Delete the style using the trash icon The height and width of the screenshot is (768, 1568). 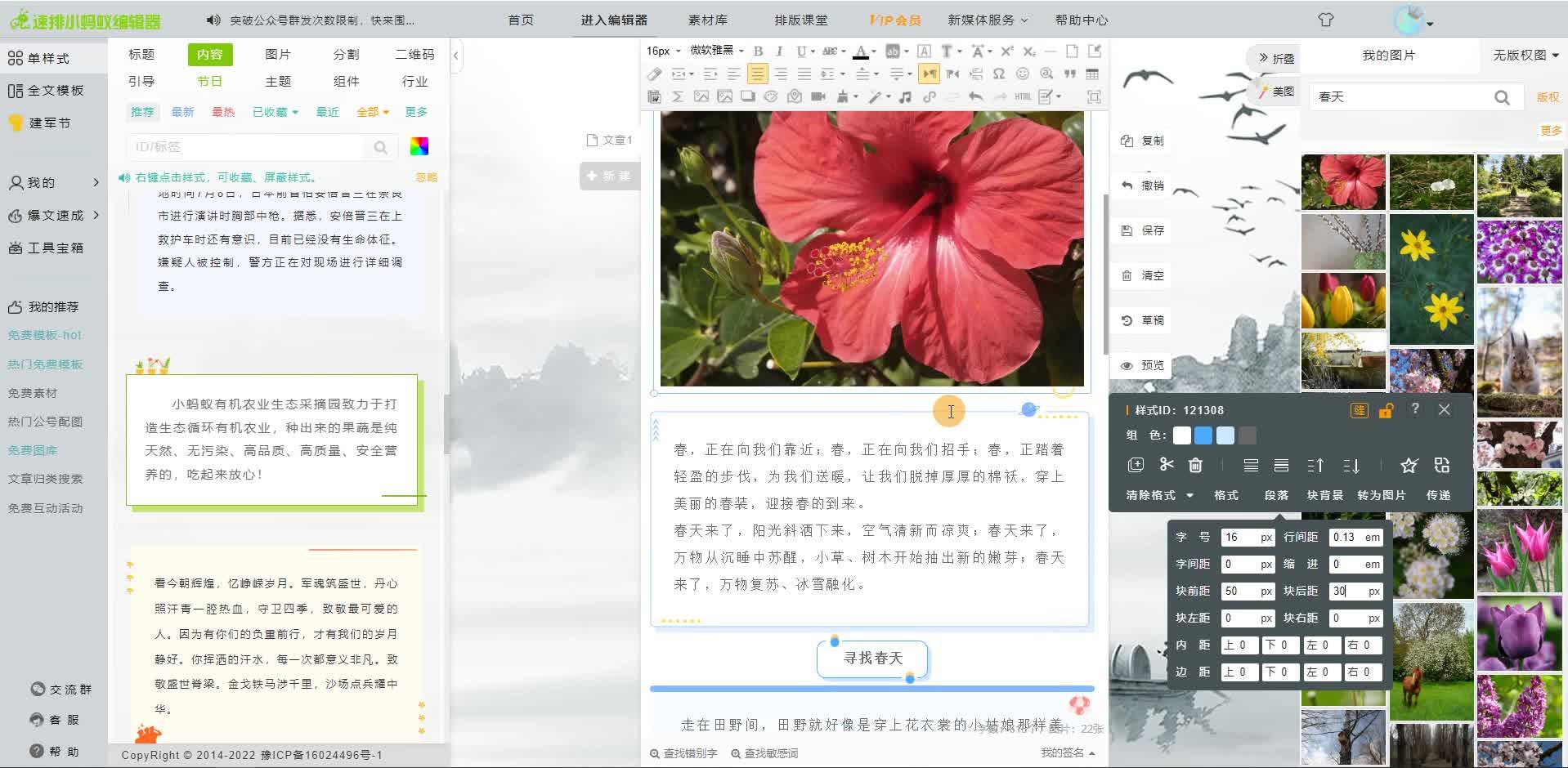(1195, 465)
